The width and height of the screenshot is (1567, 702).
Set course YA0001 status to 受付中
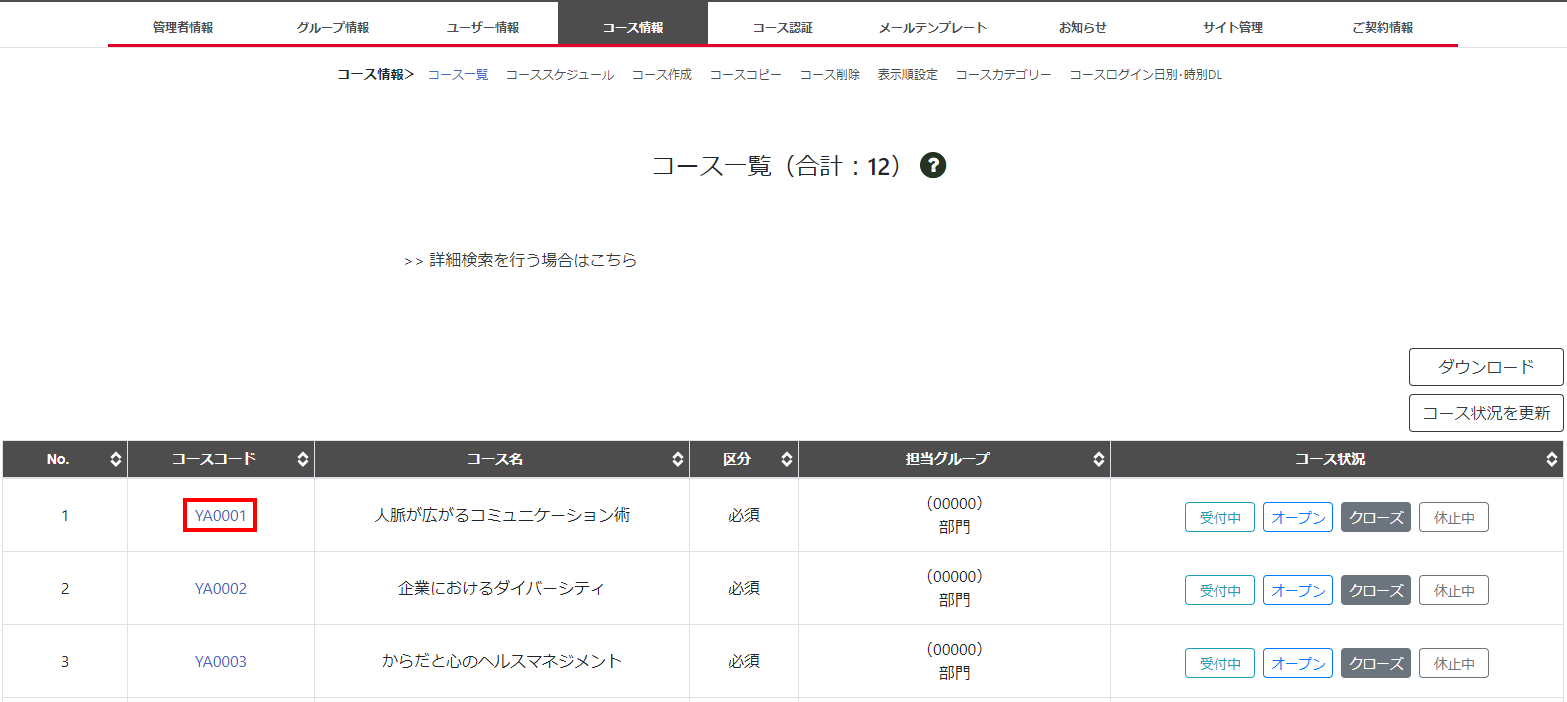[x=1219, y=518]
